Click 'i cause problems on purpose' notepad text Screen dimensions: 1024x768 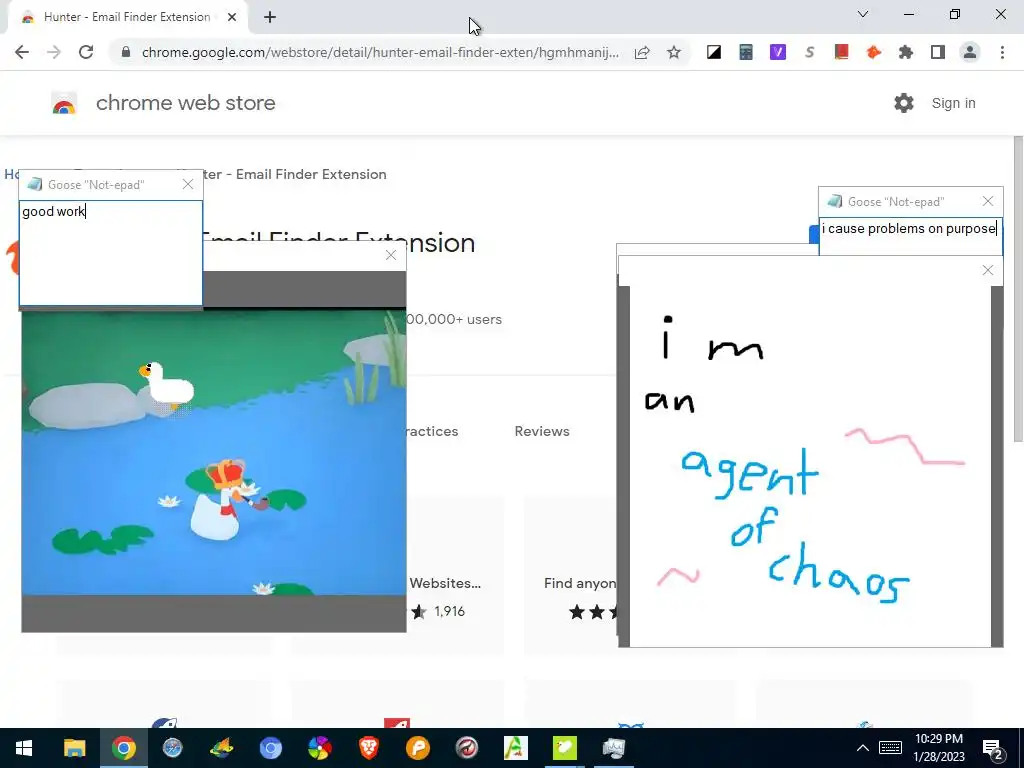click(x=908, y=229)
